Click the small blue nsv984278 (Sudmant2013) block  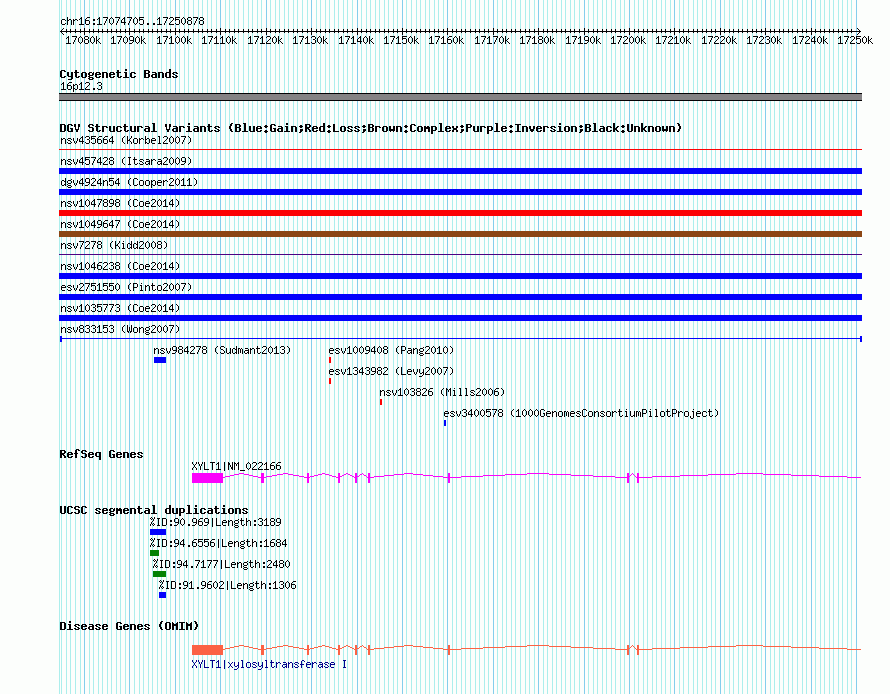point(160,360)
